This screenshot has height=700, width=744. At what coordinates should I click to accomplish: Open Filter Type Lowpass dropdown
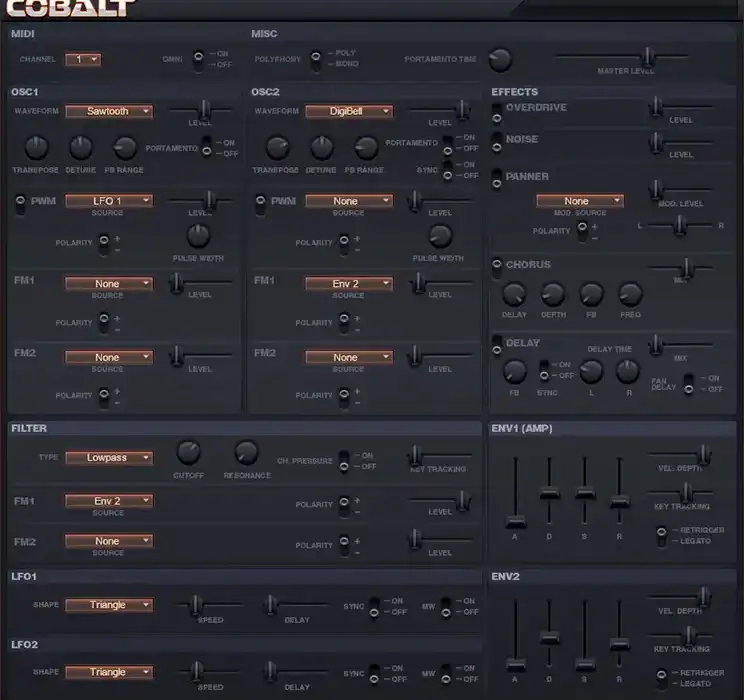point(109,457)
